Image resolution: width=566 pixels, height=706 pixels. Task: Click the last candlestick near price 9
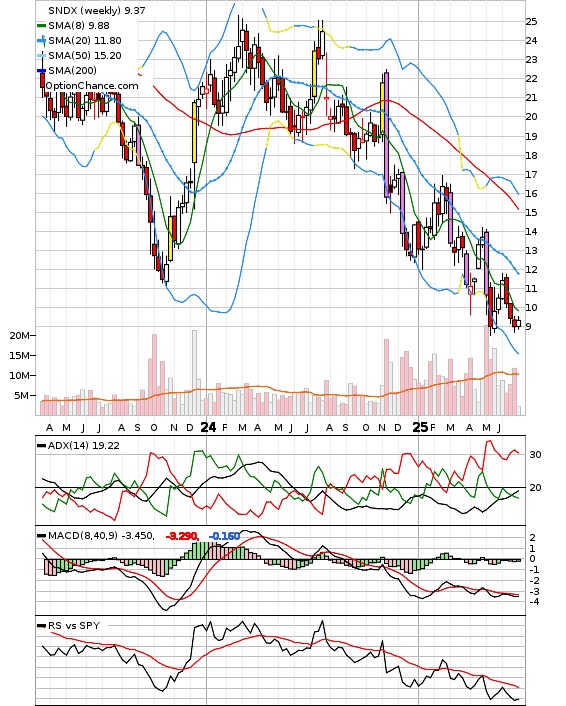tap(518, 323)
